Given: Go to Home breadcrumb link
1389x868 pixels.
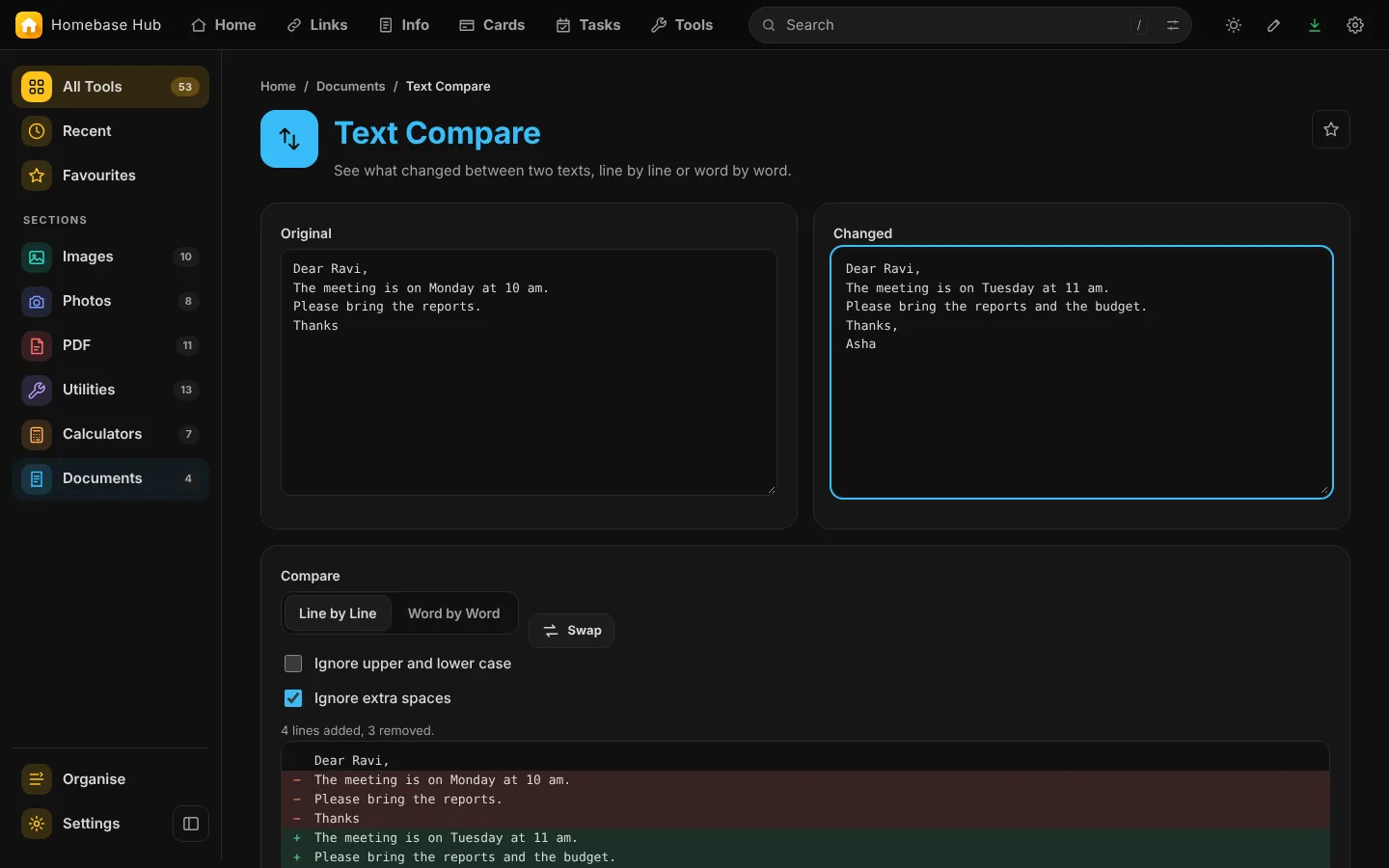Looking at the screenshot, I should coord(278,86).
